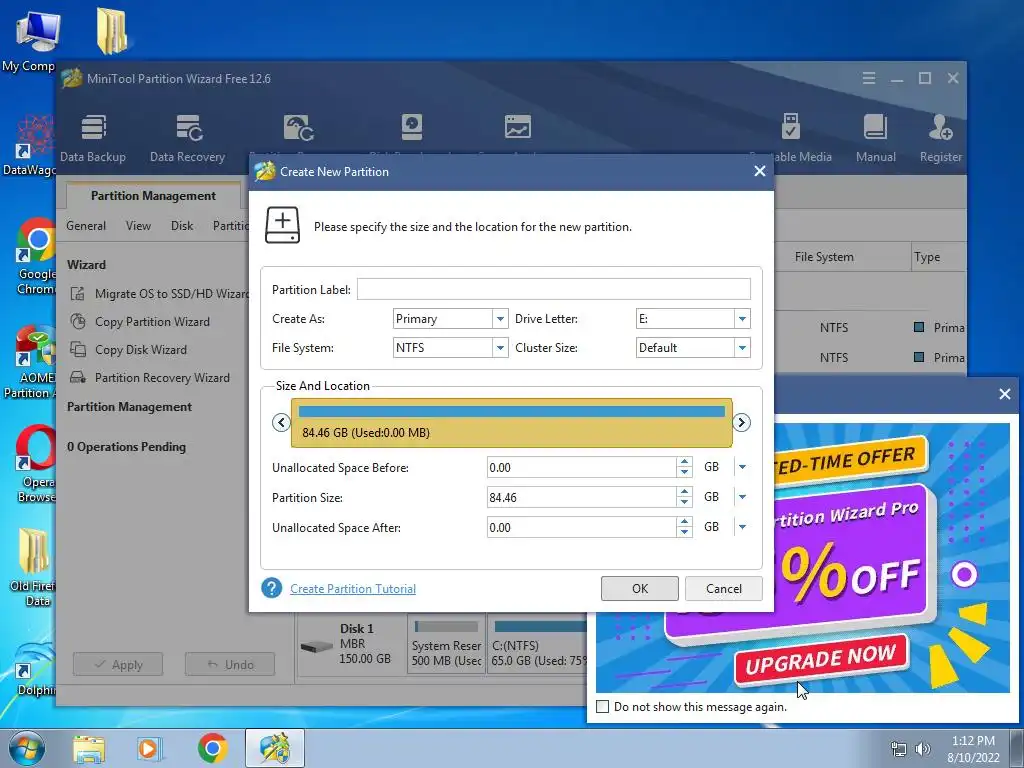The width and height of the screenshot is (1024, 768).
Task: Open the MiniTool hamburger menu icon
Action: [869, 78]
